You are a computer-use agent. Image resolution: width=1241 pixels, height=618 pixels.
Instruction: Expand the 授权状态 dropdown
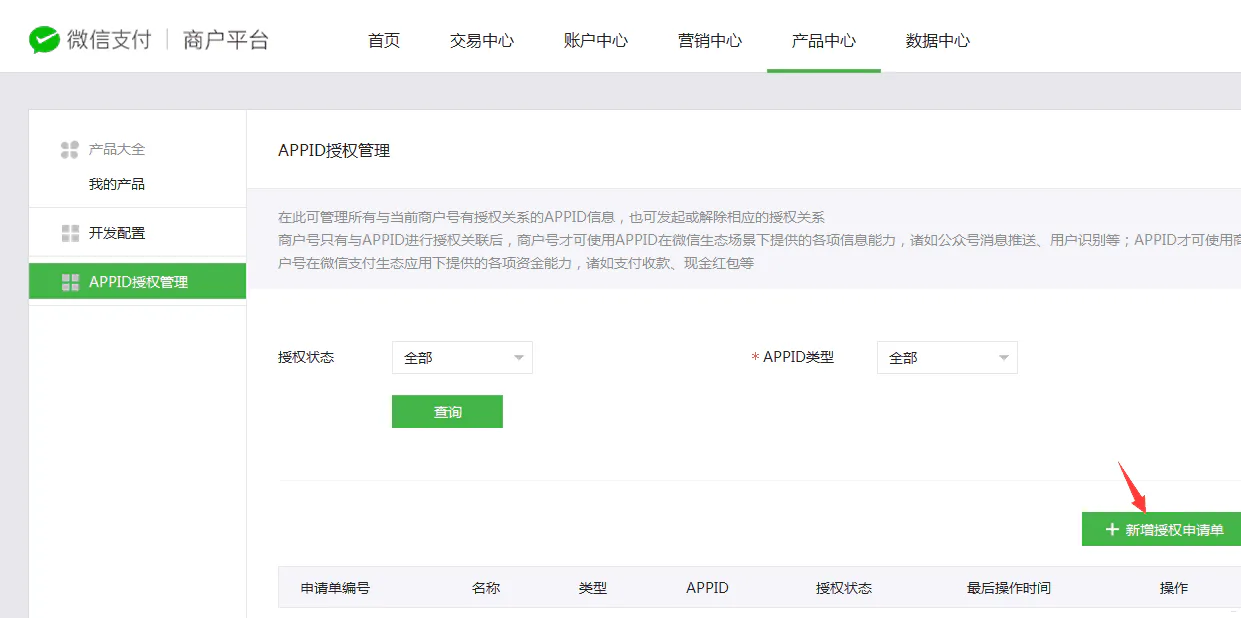[x=462, y=357]
